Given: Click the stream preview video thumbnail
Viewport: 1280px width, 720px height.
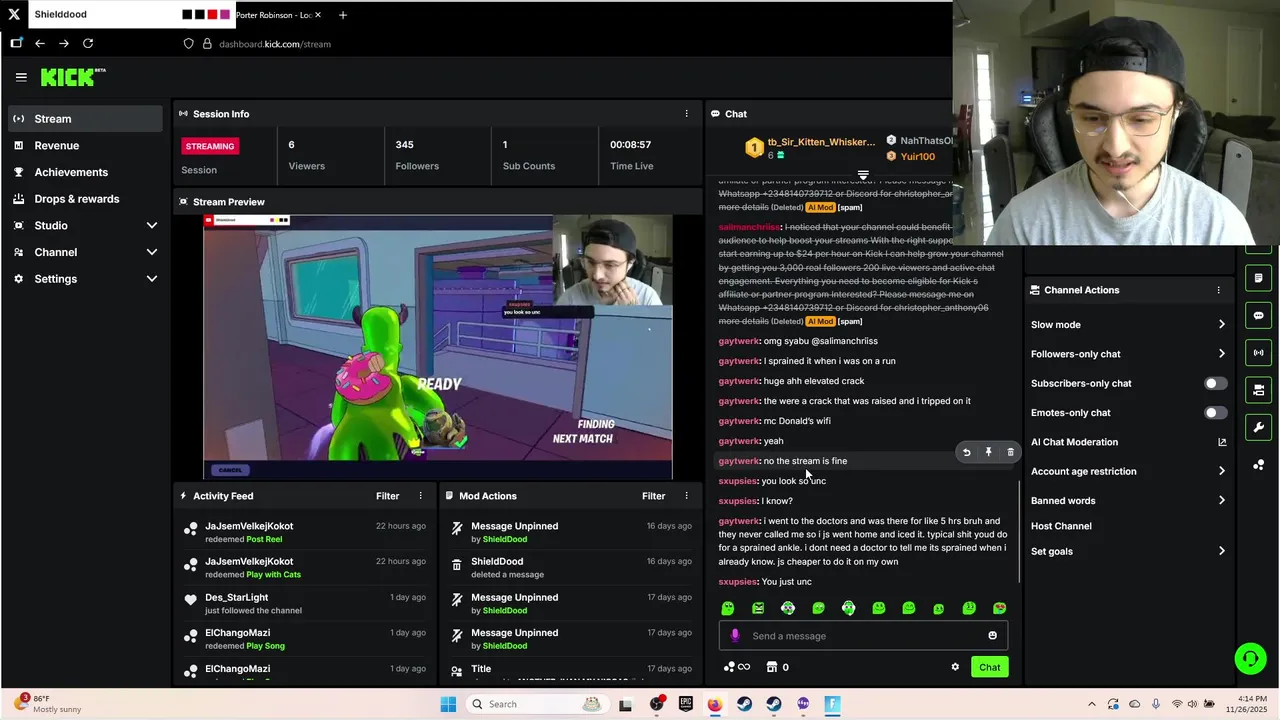Looking at the screenshot, I should [x=438, y=348].
